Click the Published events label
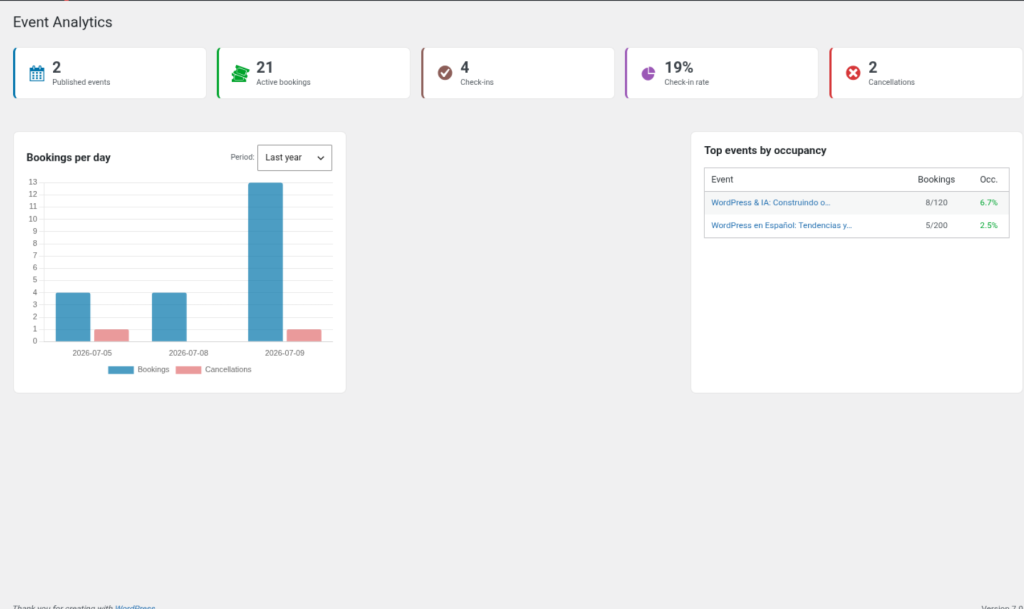The height and width of the screenshot is (609, 1024). (81, 82)
